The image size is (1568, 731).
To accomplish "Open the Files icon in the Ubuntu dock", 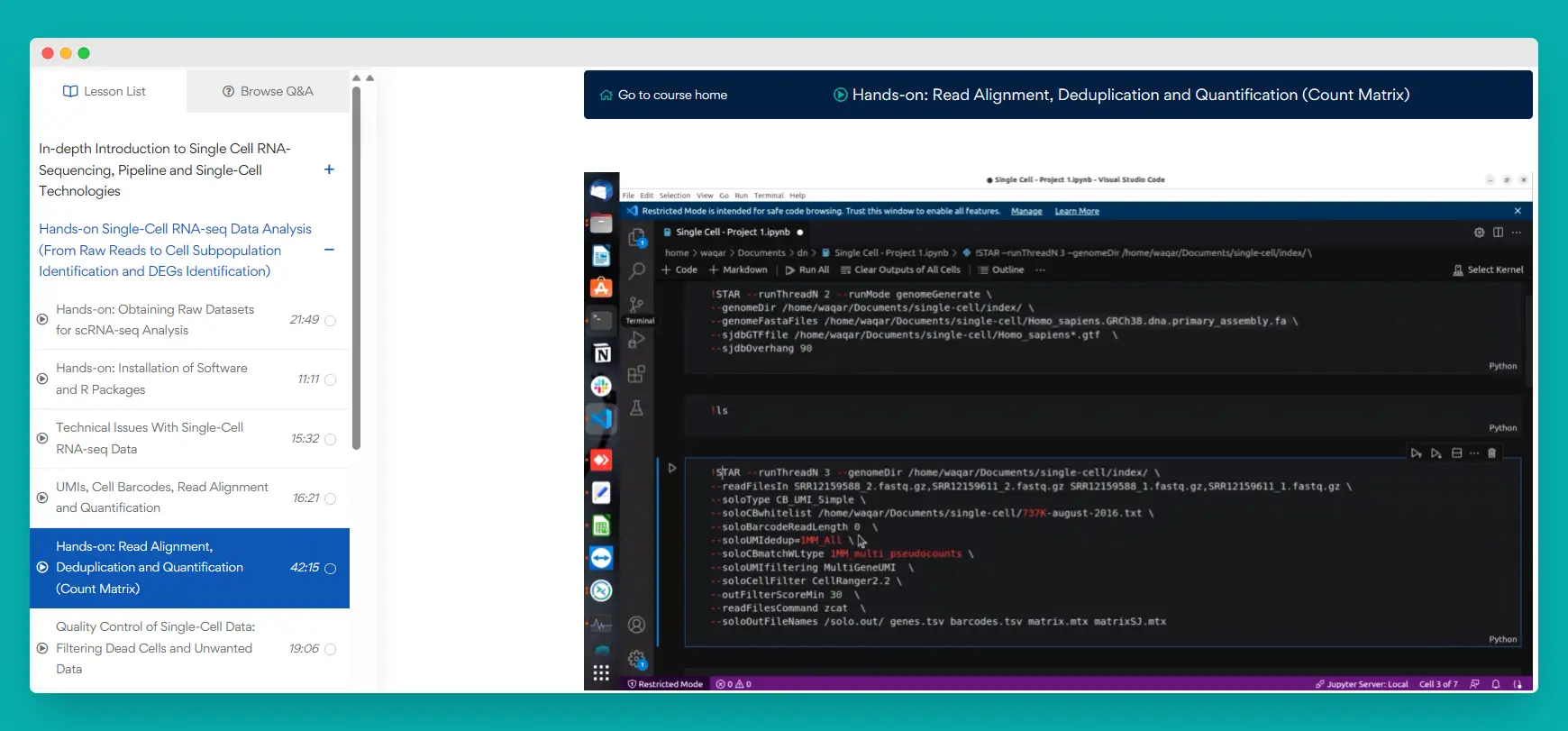I will 601,224.
